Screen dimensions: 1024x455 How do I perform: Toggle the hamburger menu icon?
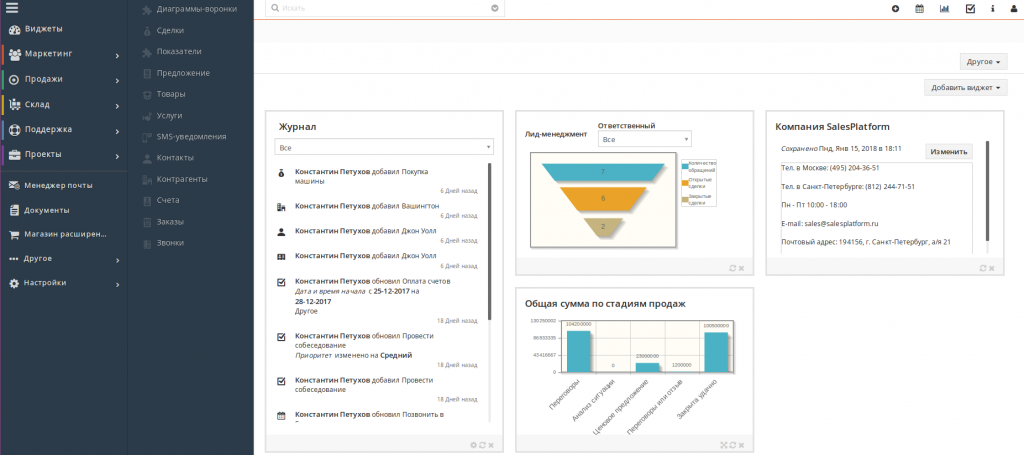pyautogui.click(x=12, y=8)
